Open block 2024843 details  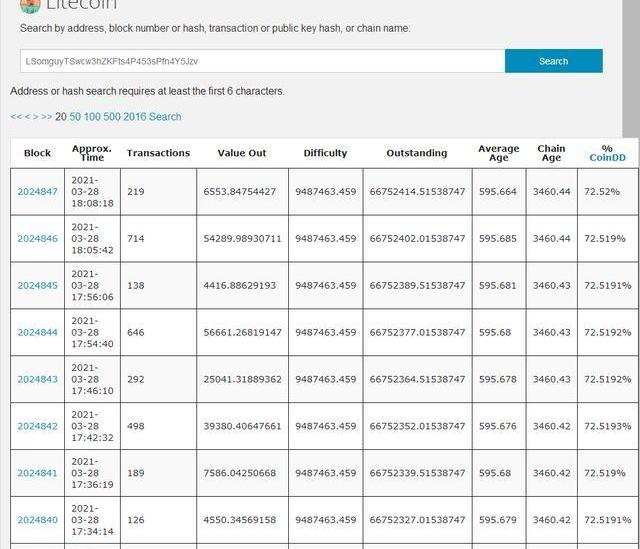pos(37,380)
